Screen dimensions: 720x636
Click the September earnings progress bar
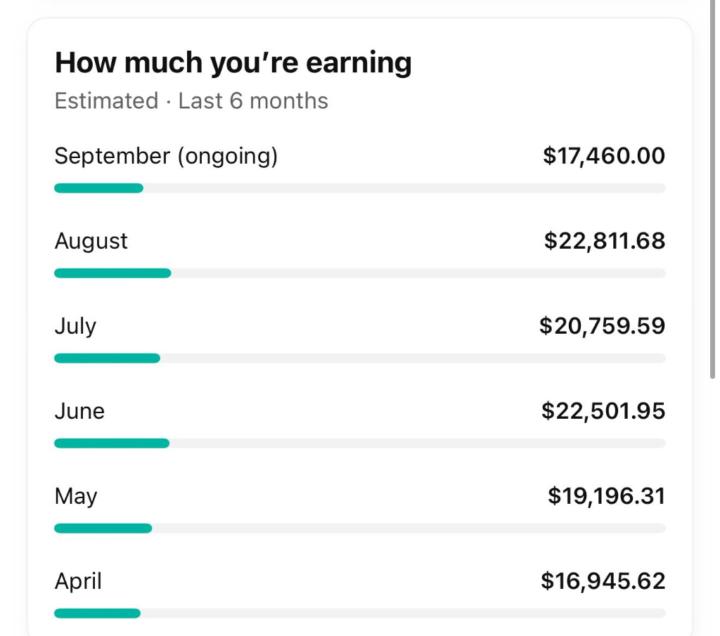(359, 188)
